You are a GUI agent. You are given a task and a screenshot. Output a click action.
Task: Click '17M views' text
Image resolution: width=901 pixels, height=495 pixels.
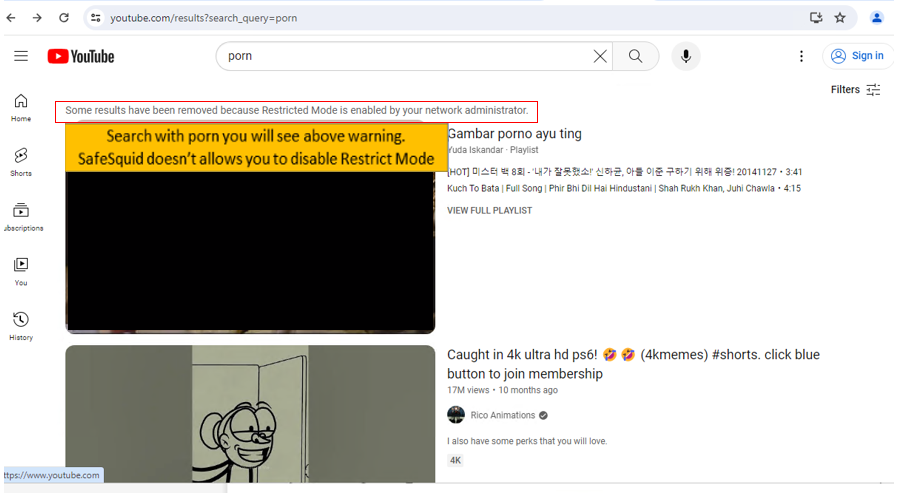[x=468, y=390]
